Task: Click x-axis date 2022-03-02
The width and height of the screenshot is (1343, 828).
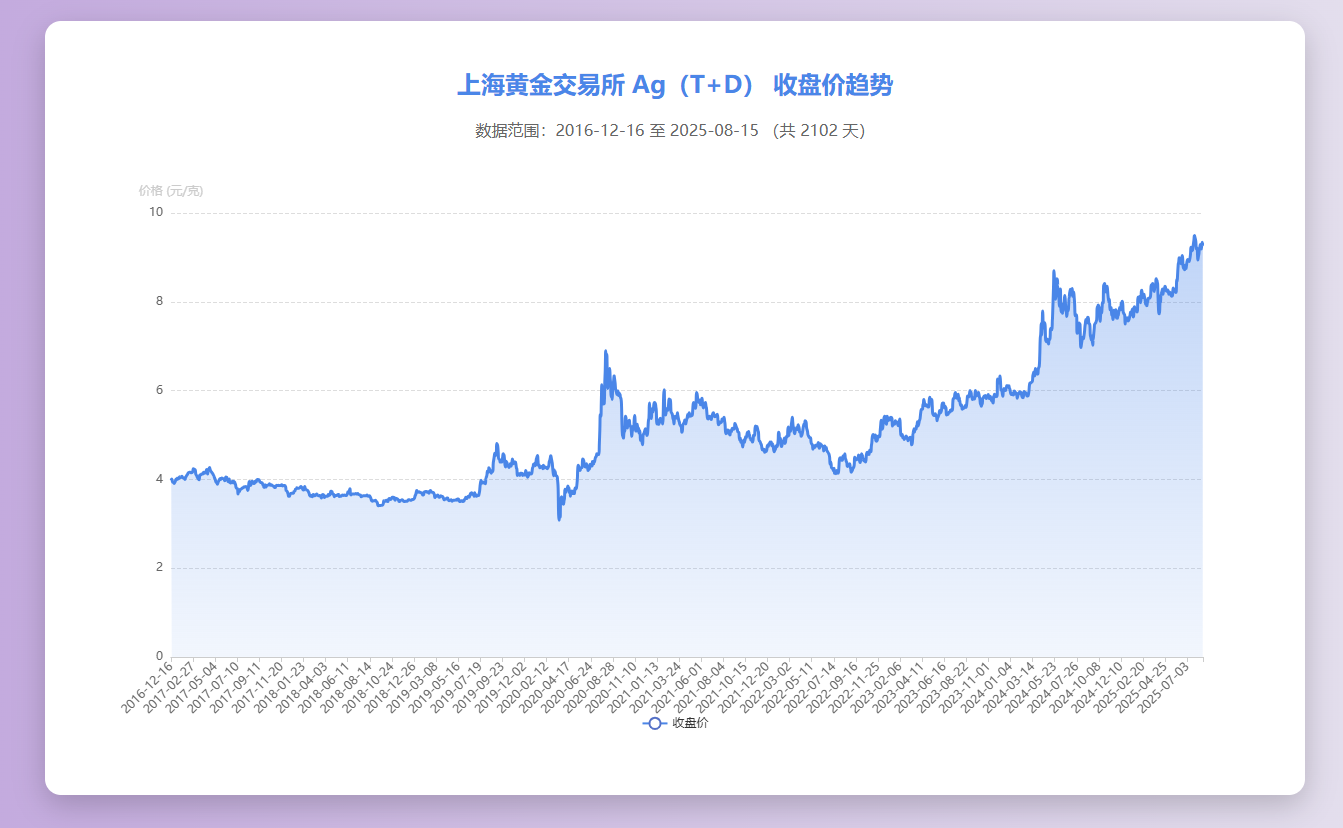Action: point(764,687)
